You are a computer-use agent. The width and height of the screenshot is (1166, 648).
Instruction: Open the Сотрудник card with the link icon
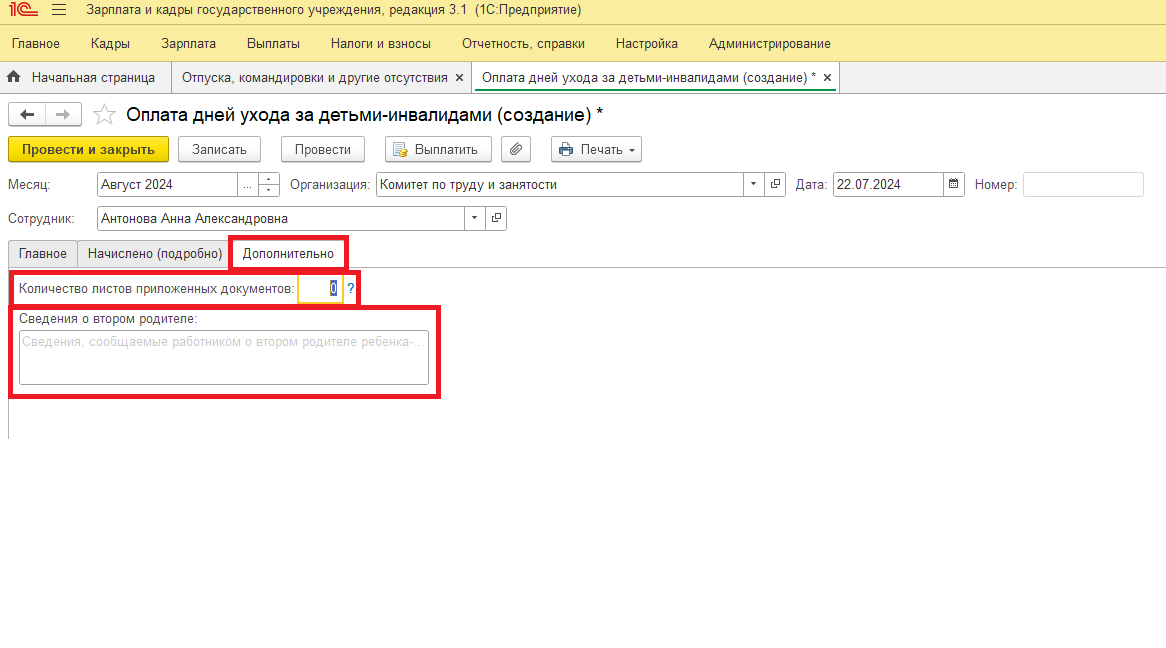(496, 218)
